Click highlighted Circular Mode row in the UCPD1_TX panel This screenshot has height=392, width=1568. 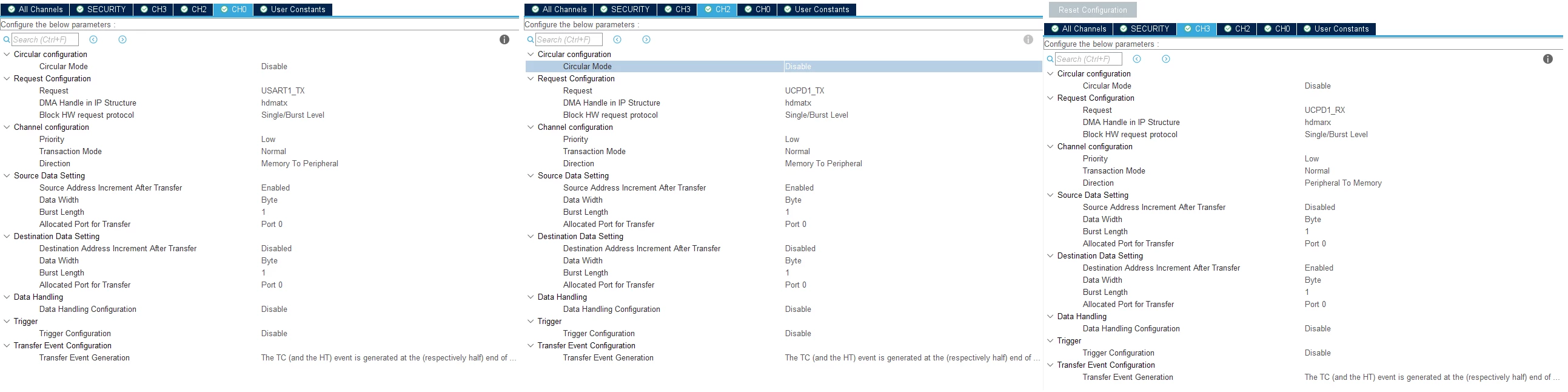tap(783, 66)
